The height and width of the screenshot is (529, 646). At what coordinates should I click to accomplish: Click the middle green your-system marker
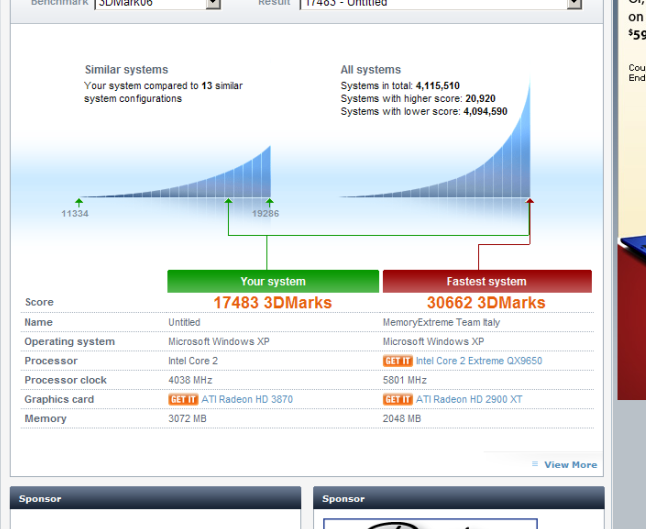228,201
